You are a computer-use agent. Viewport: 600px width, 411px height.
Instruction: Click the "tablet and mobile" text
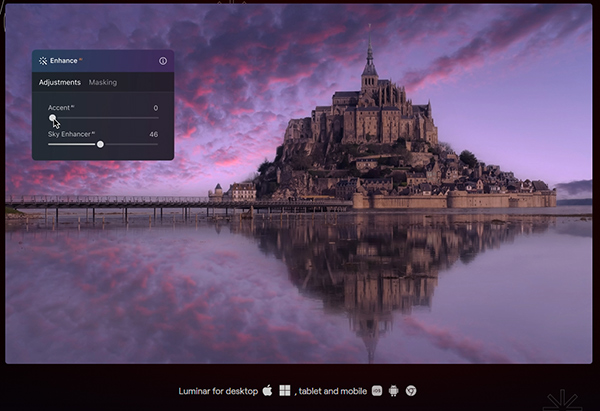pos(332,390)
